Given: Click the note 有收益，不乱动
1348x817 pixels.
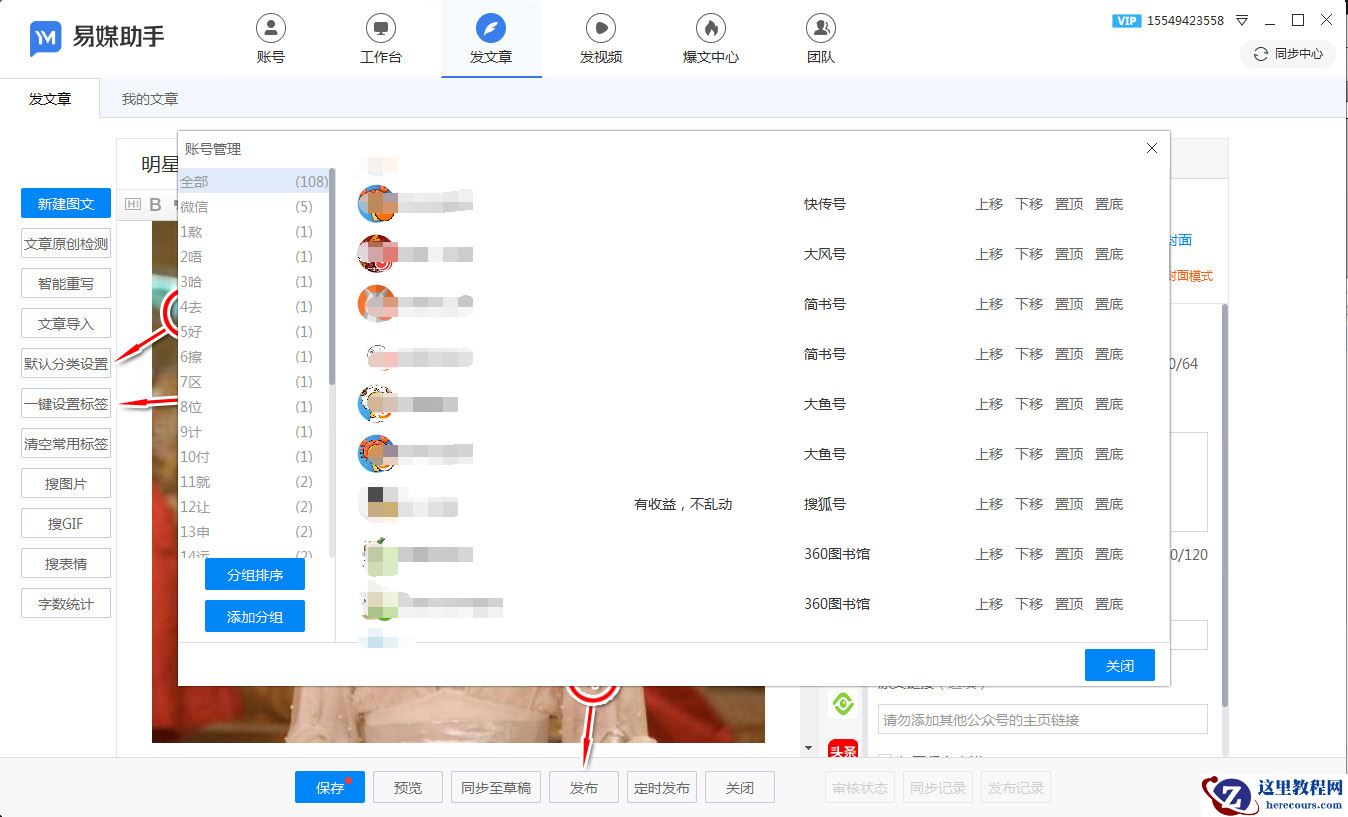Looking at the screenshot, I should click(x=683, y=504).
